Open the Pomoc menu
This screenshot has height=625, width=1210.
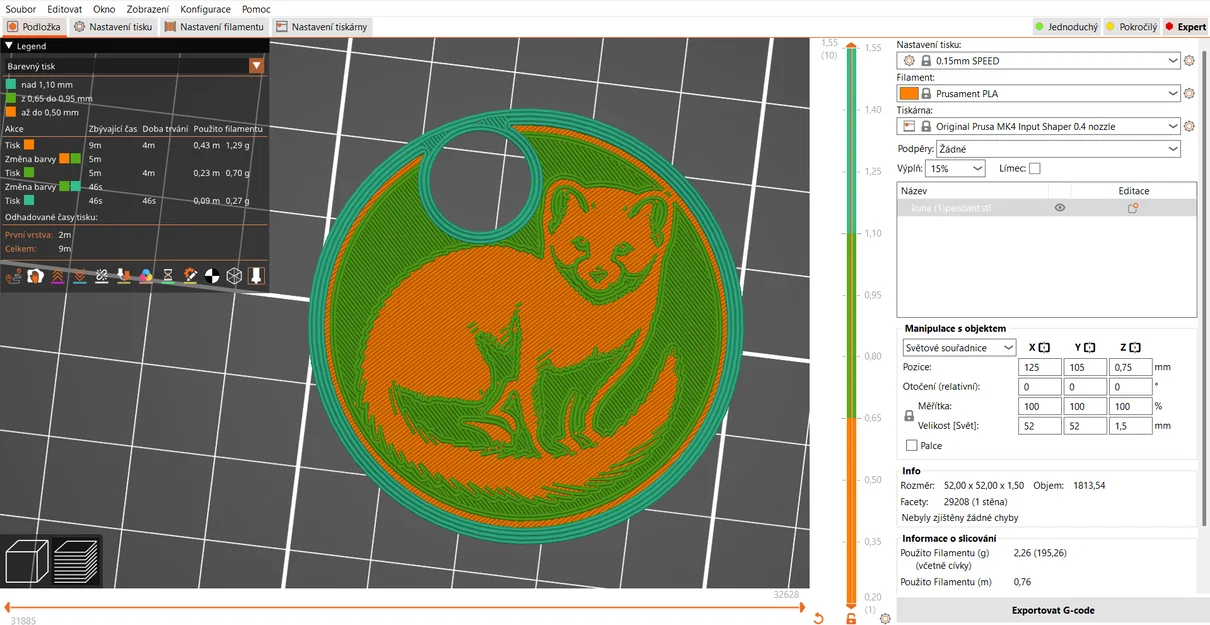pyautogui.click(x=256, y=9)
